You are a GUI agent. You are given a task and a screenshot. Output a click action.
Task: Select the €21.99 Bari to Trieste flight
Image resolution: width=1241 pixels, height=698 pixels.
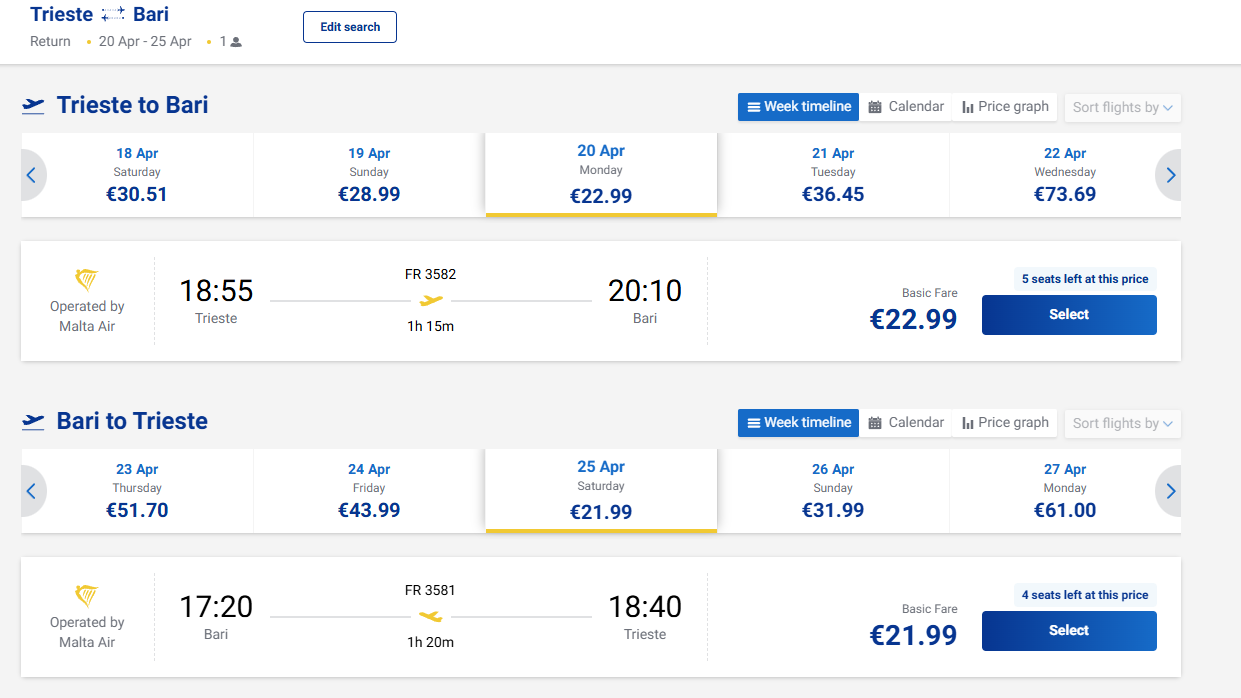tap(1069, 631)
